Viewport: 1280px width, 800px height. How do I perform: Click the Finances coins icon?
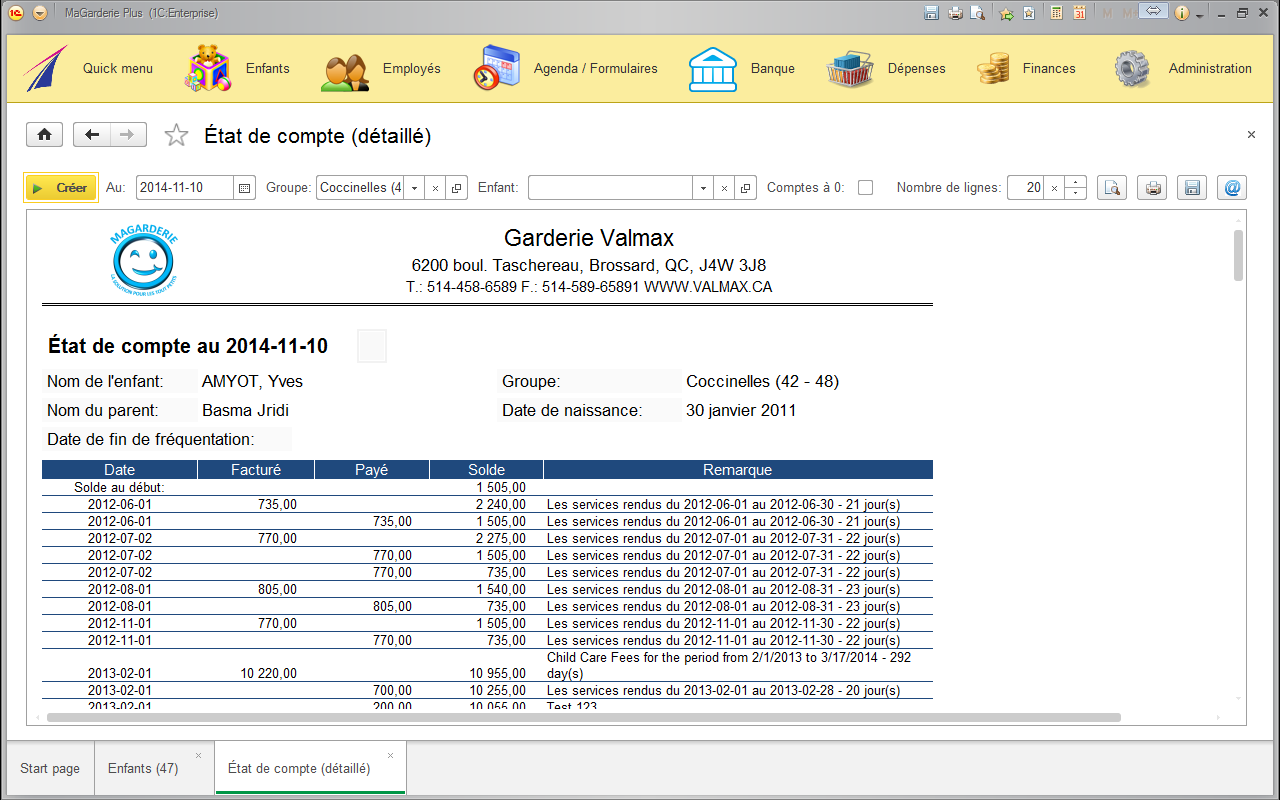click(992, 68)
